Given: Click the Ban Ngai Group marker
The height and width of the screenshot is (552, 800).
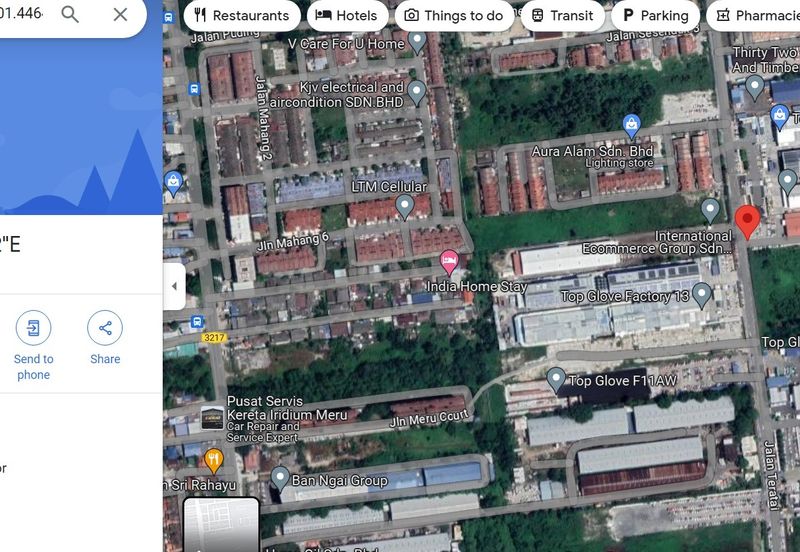Looking at the screenshot, I should click(281, 478).
